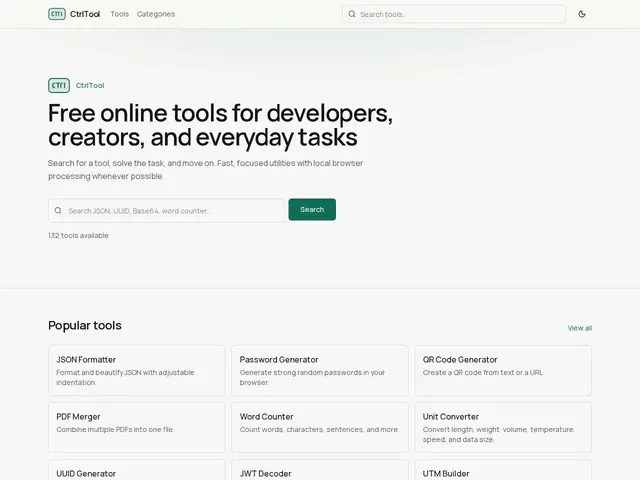This screenshot has height=480, width=640.
Task: Open the Word Counter tool card
Action: click(320, 427)
